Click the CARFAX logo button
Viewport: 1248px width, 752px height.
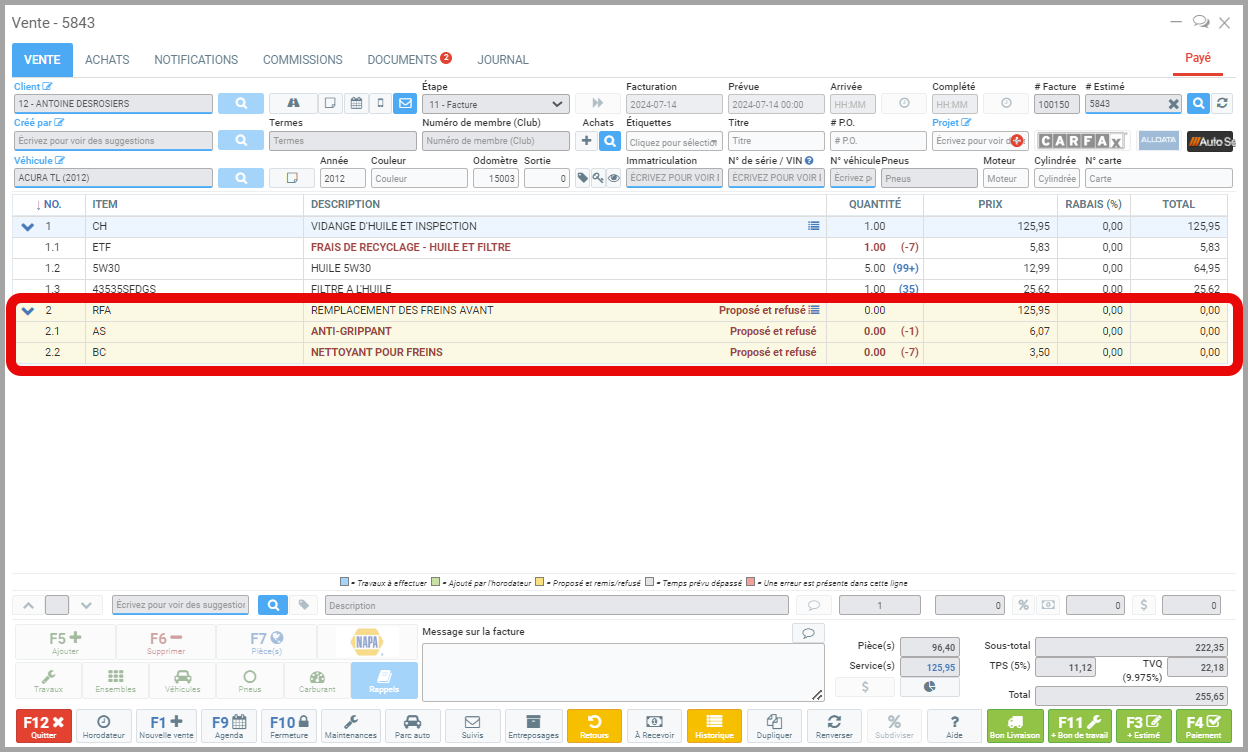pos(1082,141)
